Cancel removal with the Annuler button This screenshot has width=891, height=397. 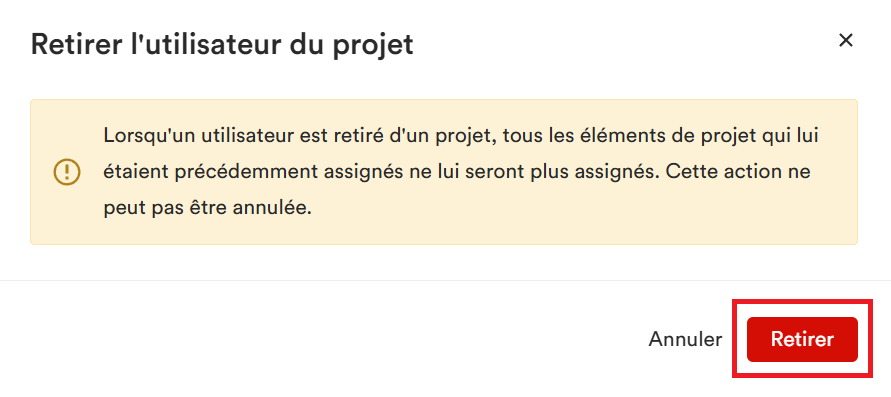(x=685, y=339)
